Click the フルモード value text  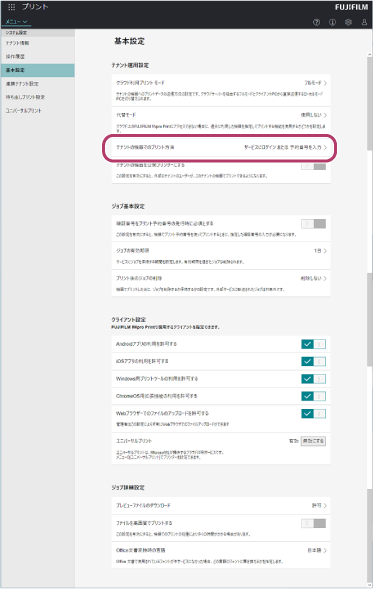(x=313, y=83)
